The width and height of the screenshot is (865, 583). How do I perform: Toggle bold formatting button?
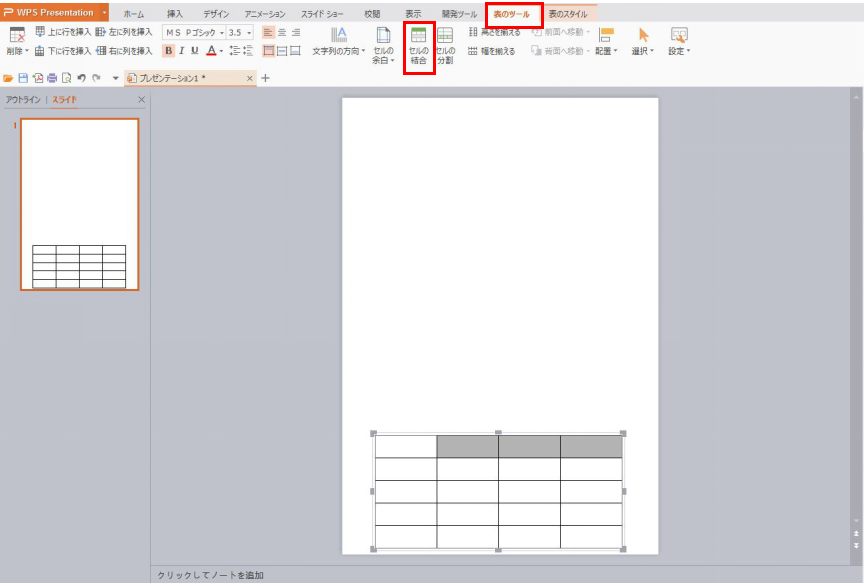coord(168,50)
